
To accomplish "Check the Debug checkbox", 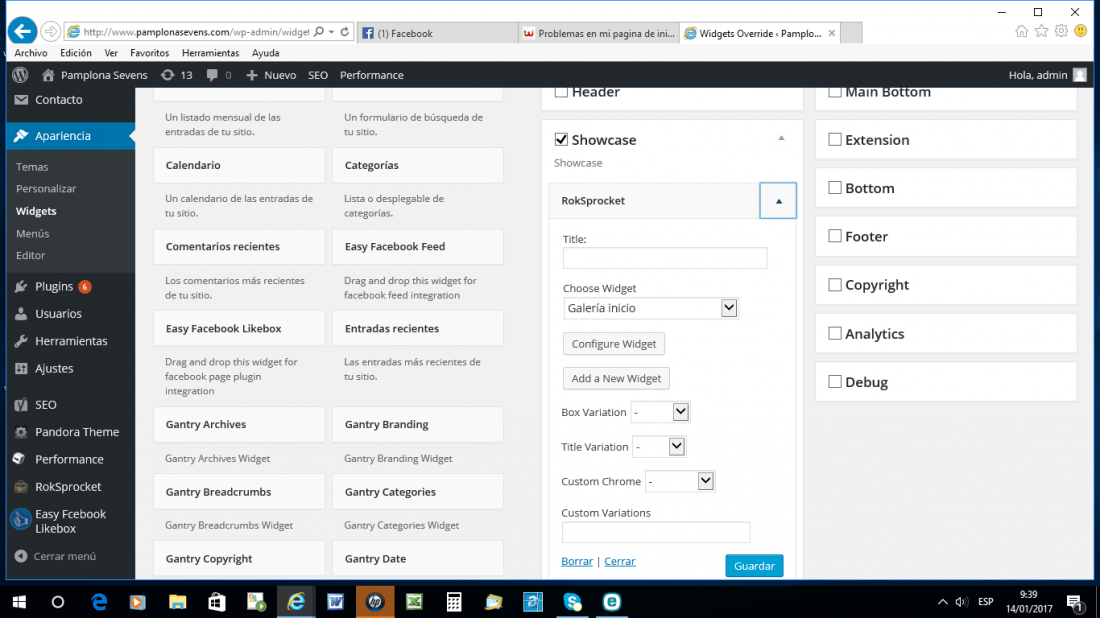I will (x=835, y=382).
